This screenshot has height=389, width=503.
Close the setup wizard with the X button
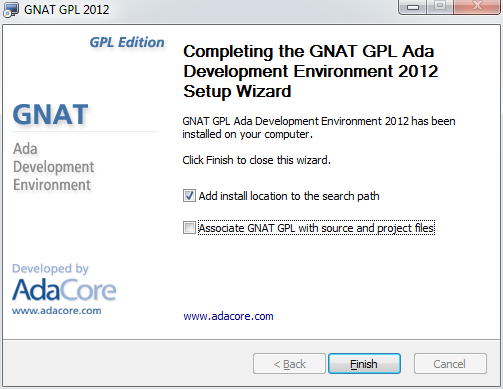(477, 6)
